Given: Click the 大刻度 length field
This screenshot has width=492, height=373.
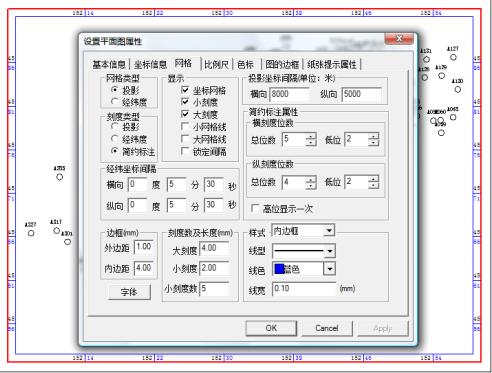Looking at the screenshot, I should coord(214,249).
